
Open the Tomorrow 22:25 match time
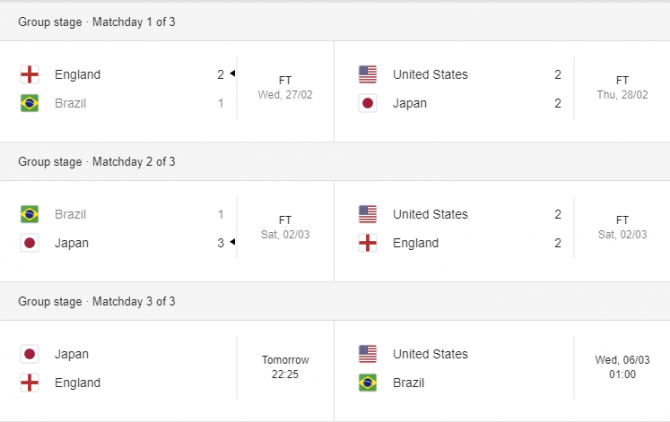pyautogui.click(x=285, y=367)
